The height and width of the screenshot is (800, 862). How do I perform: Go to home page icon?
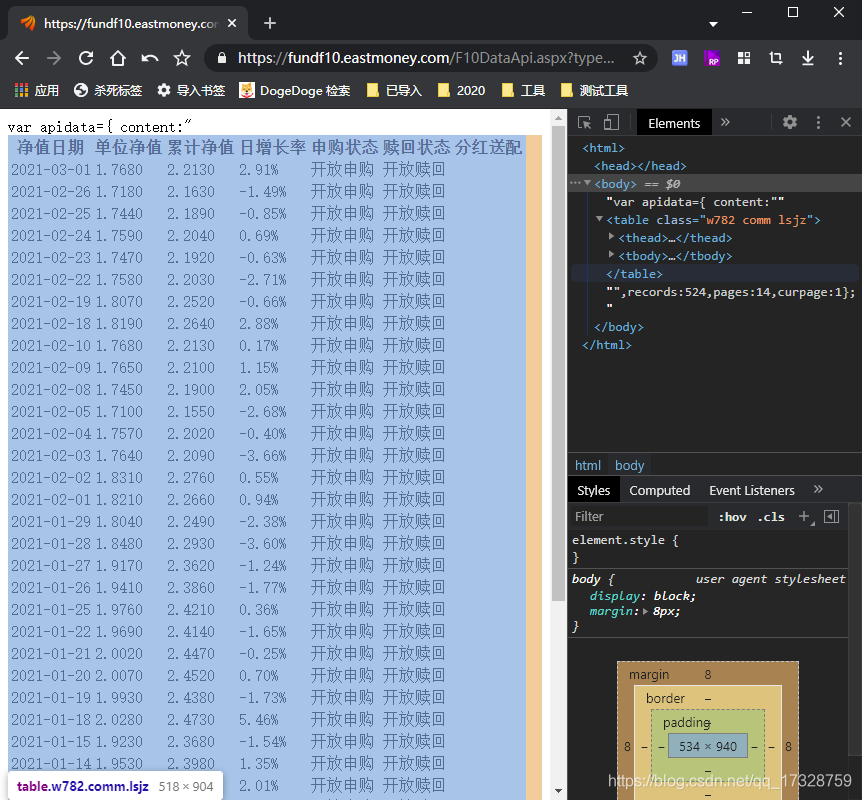click(x=117, y=58)
